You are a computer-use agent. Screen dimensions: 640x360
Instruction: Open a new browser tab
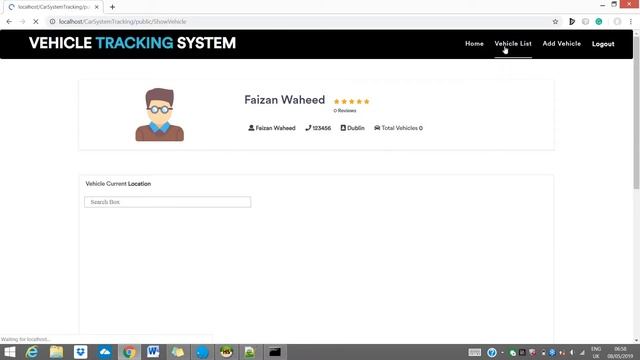coord(112,7)
